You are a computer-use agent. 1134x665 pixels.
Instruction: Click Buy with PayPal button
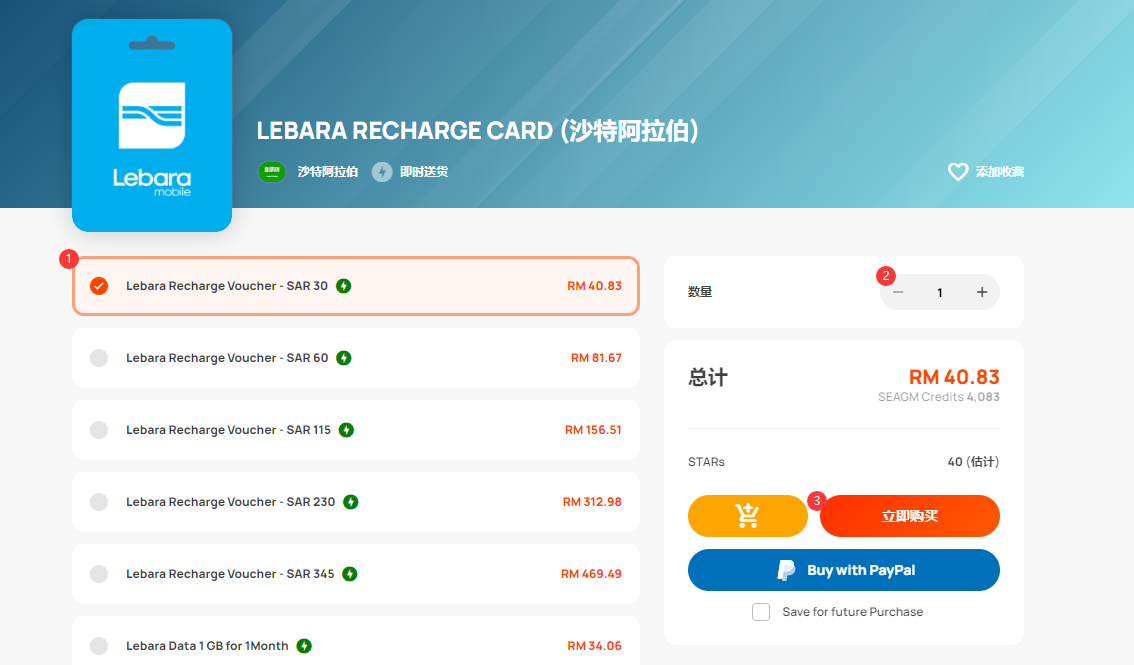tap(843, 570)
